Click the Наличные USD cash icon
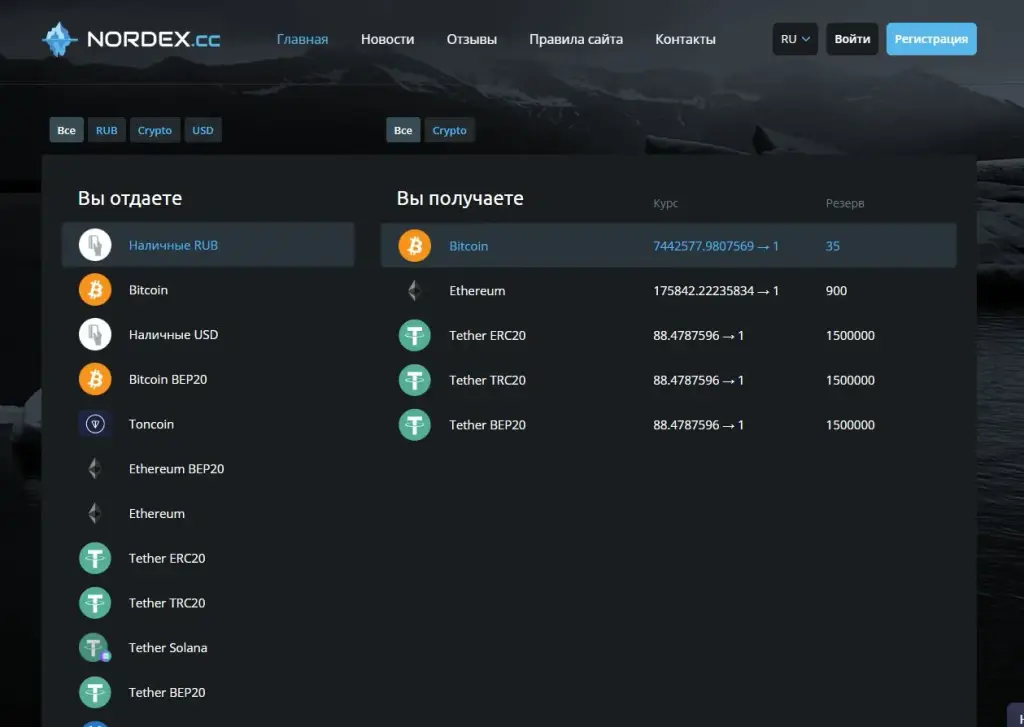The height and width of the screenshot is (727, 1024). (x=95, y=334)
